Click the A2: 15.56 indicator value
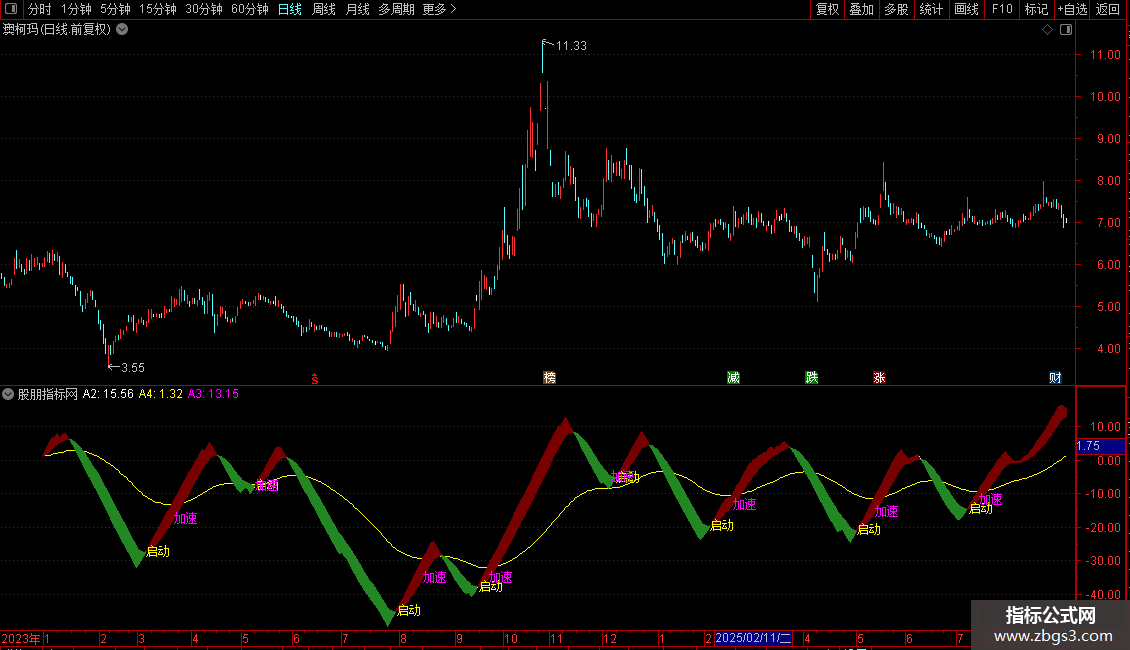Screen dimensions: 1130x650 coord(108,394)
